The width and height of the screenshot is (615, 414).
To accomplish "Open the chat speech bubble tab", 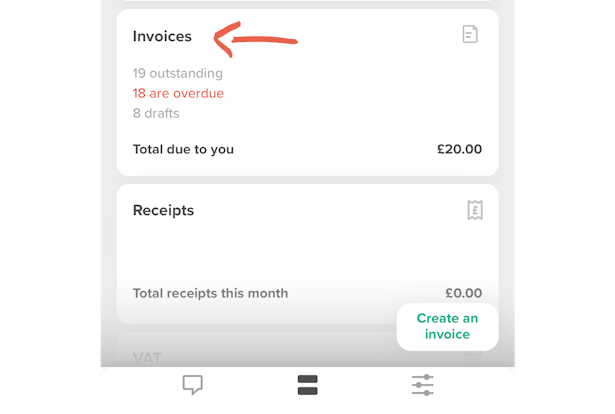I will point(193,385).
